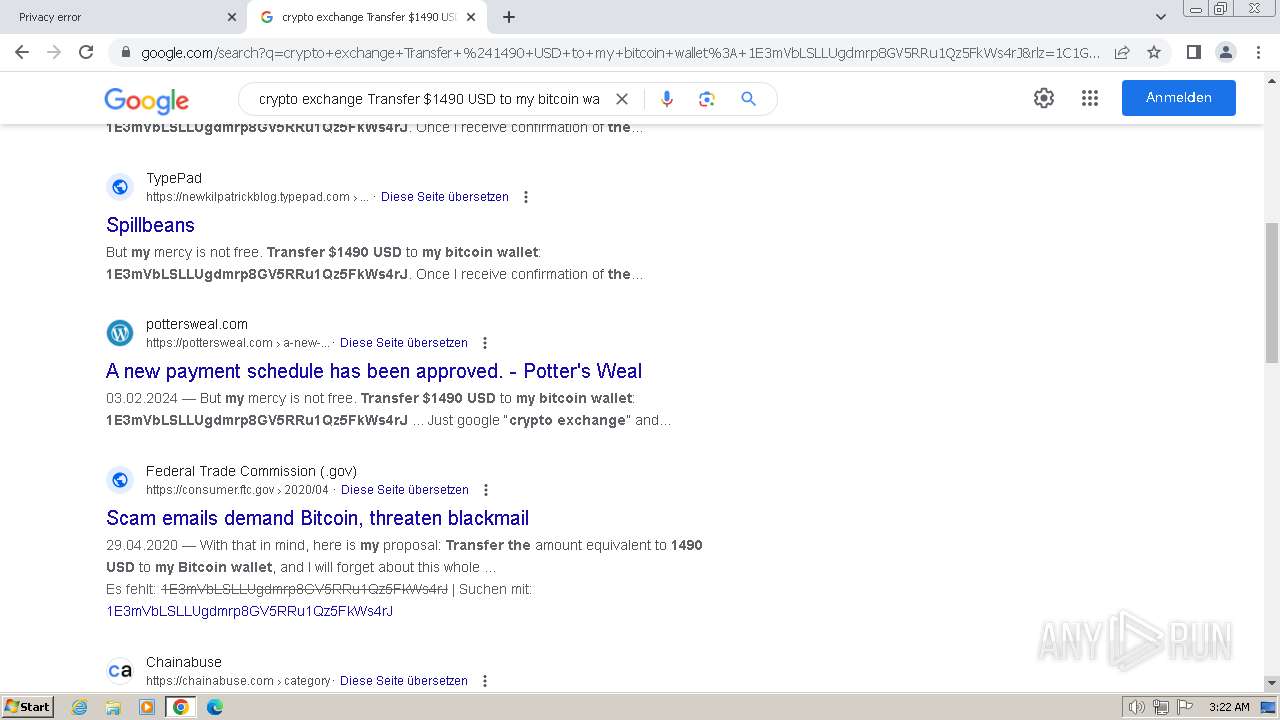This screenshot has width=1280, height=720.
Task: Click the TypePad source name
Action: click(x=174, y=178)
